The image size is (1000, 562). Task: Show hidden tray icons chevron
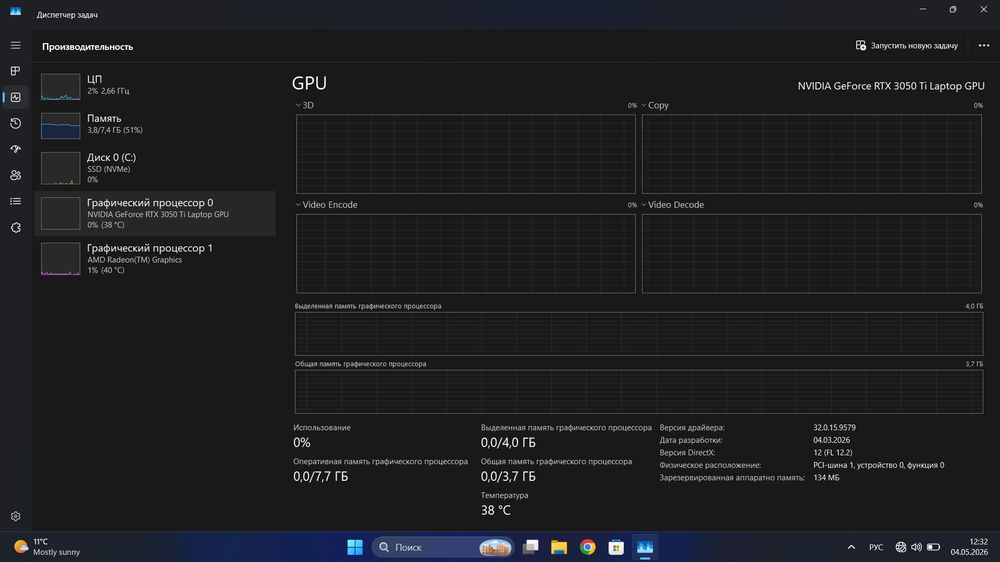[851, 547]
